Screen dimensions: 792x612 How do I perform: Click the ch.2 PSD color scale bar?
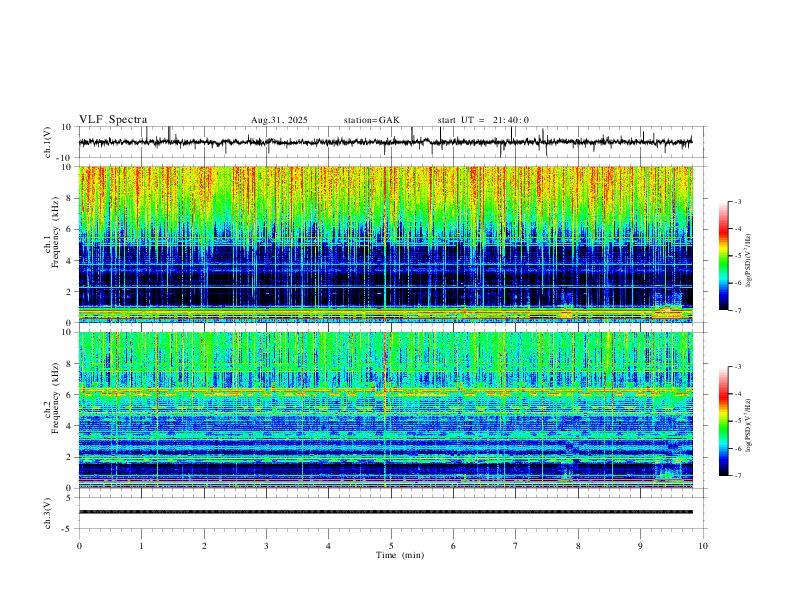pos(723,421)
